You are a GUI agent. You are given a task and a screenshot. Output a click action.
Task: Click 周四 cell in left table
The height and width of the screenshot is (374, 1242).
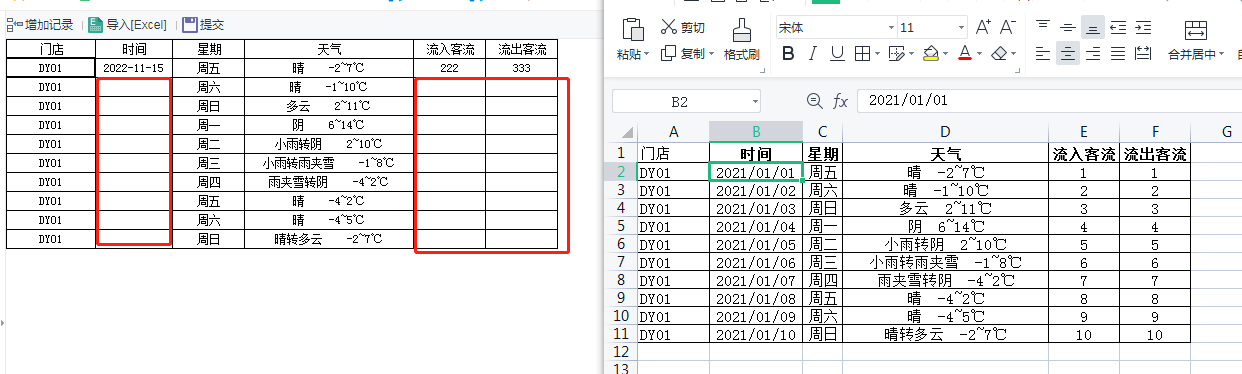pos(209,182)
